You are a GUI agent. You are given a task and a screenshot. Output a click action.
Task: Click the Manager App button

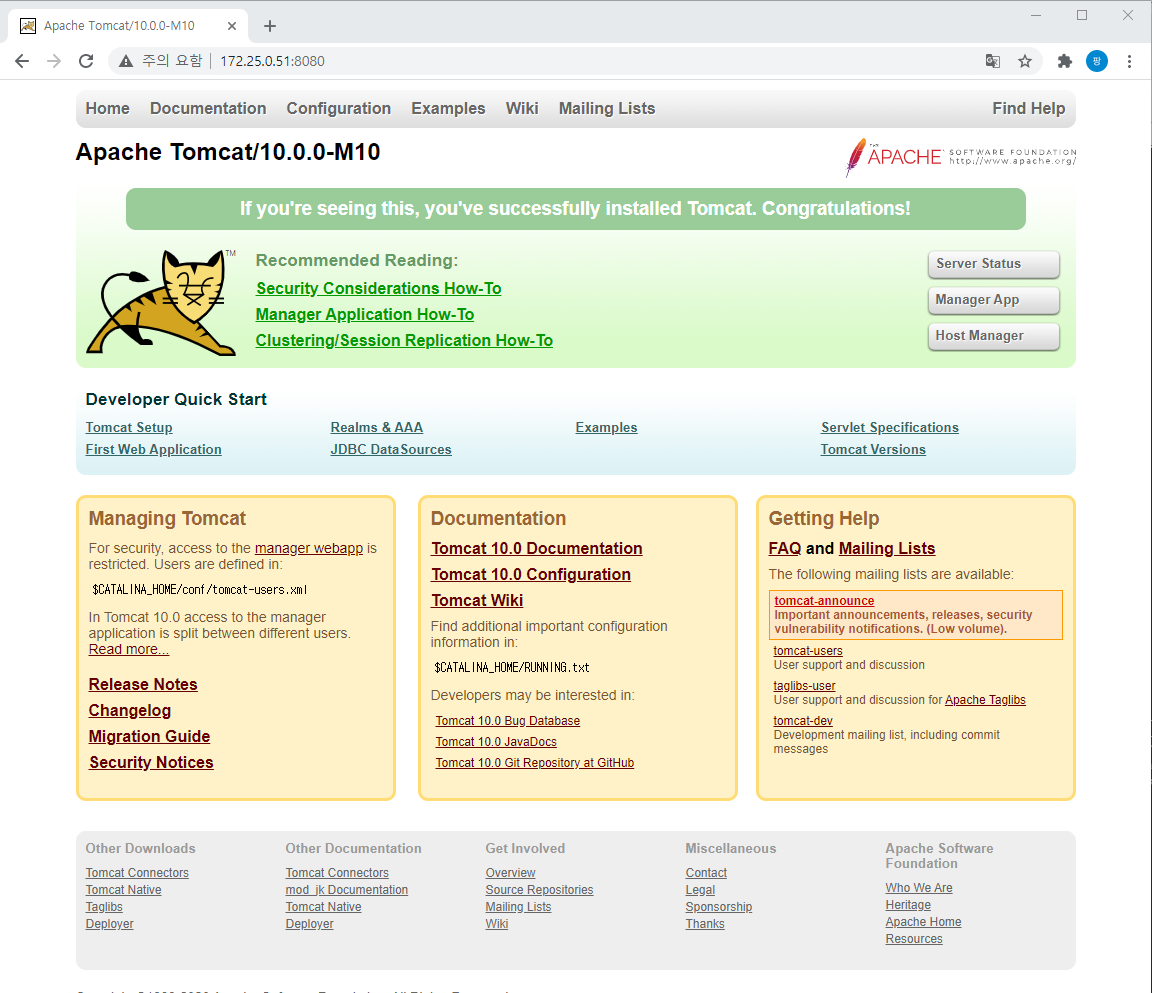993,300
